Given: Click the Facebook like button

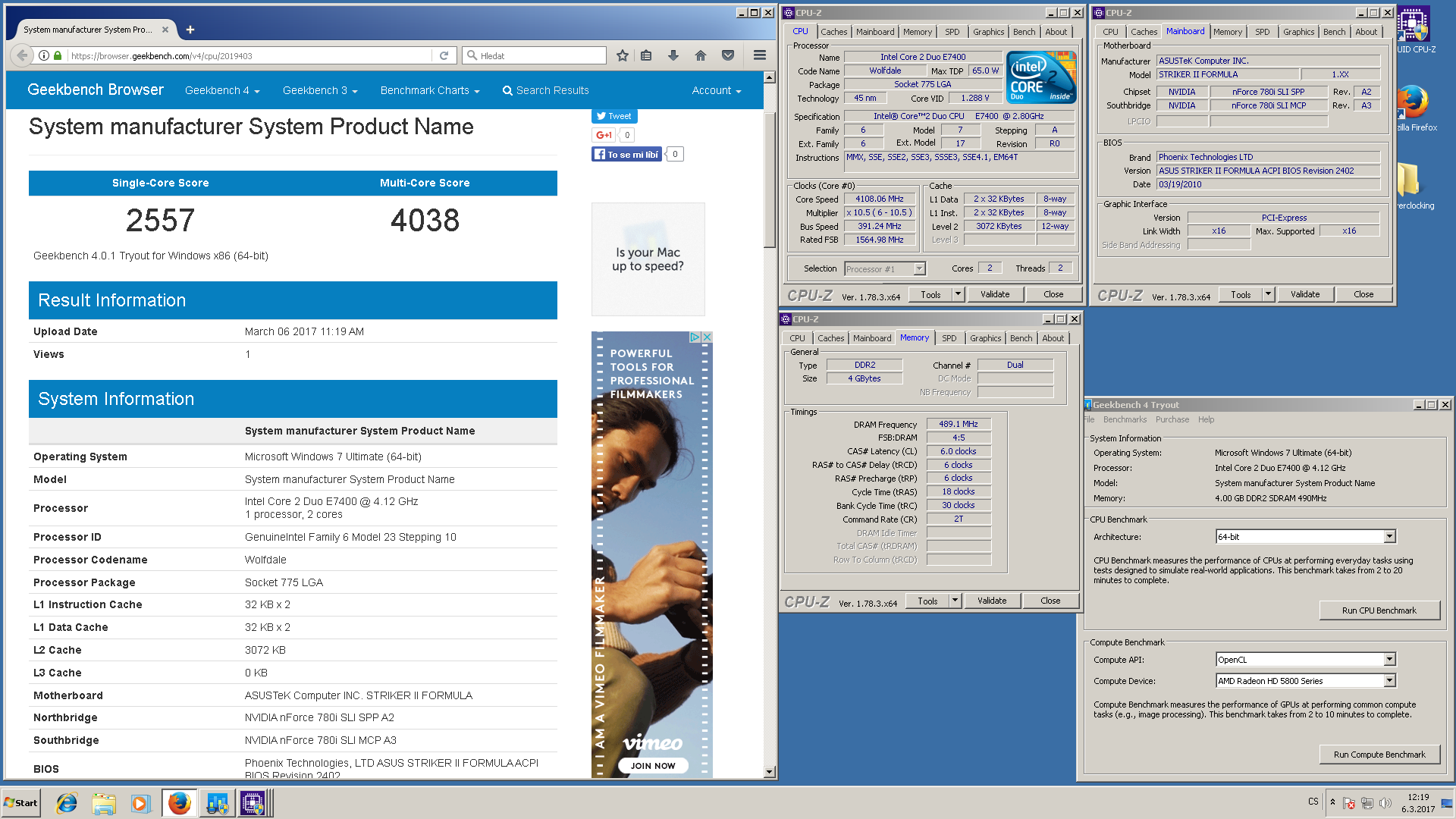Looking at the screenshot, I should point(626,154).
